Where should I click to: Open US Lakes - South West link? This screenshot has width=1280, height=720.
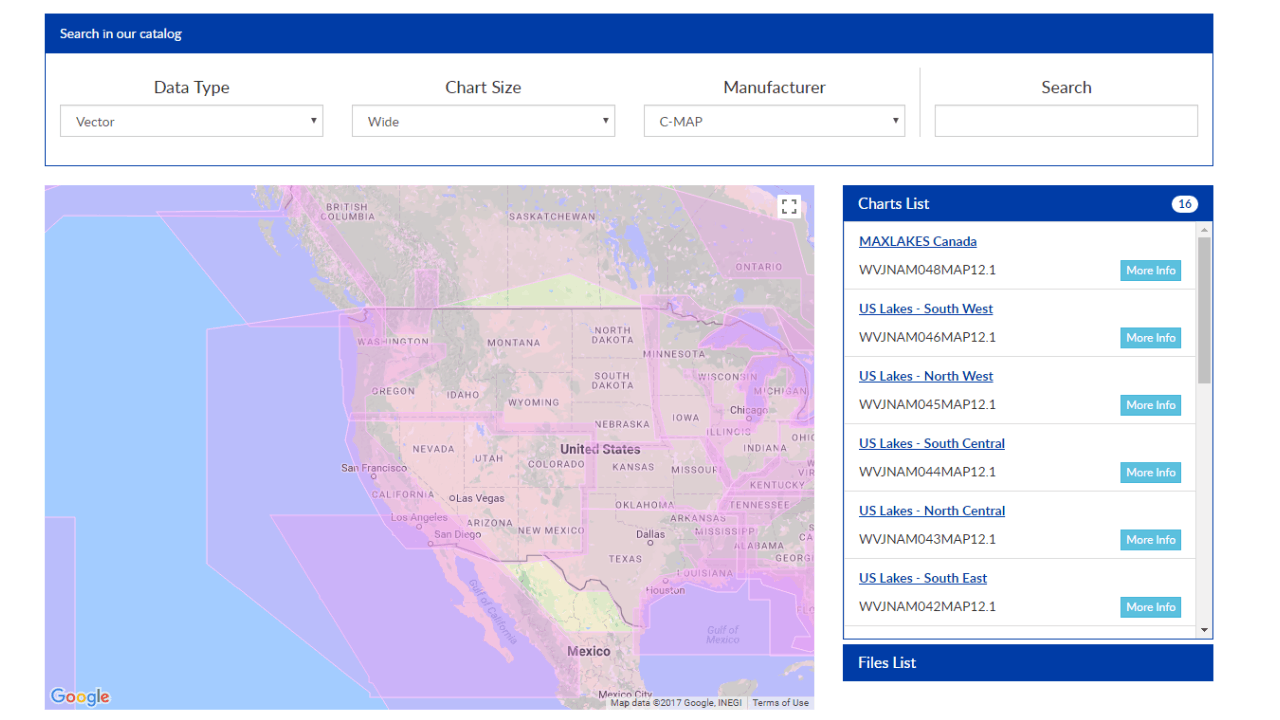[x=925, y=308]
